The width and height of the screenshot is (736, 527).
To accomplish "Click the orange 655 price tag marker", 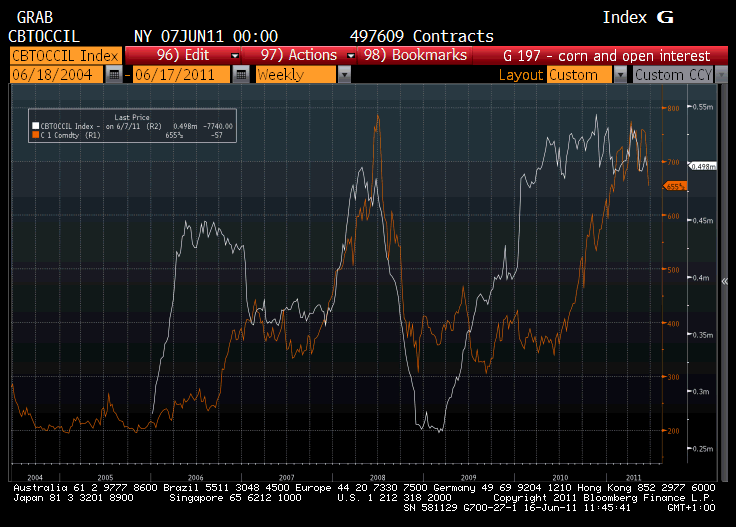I will 675,186.
